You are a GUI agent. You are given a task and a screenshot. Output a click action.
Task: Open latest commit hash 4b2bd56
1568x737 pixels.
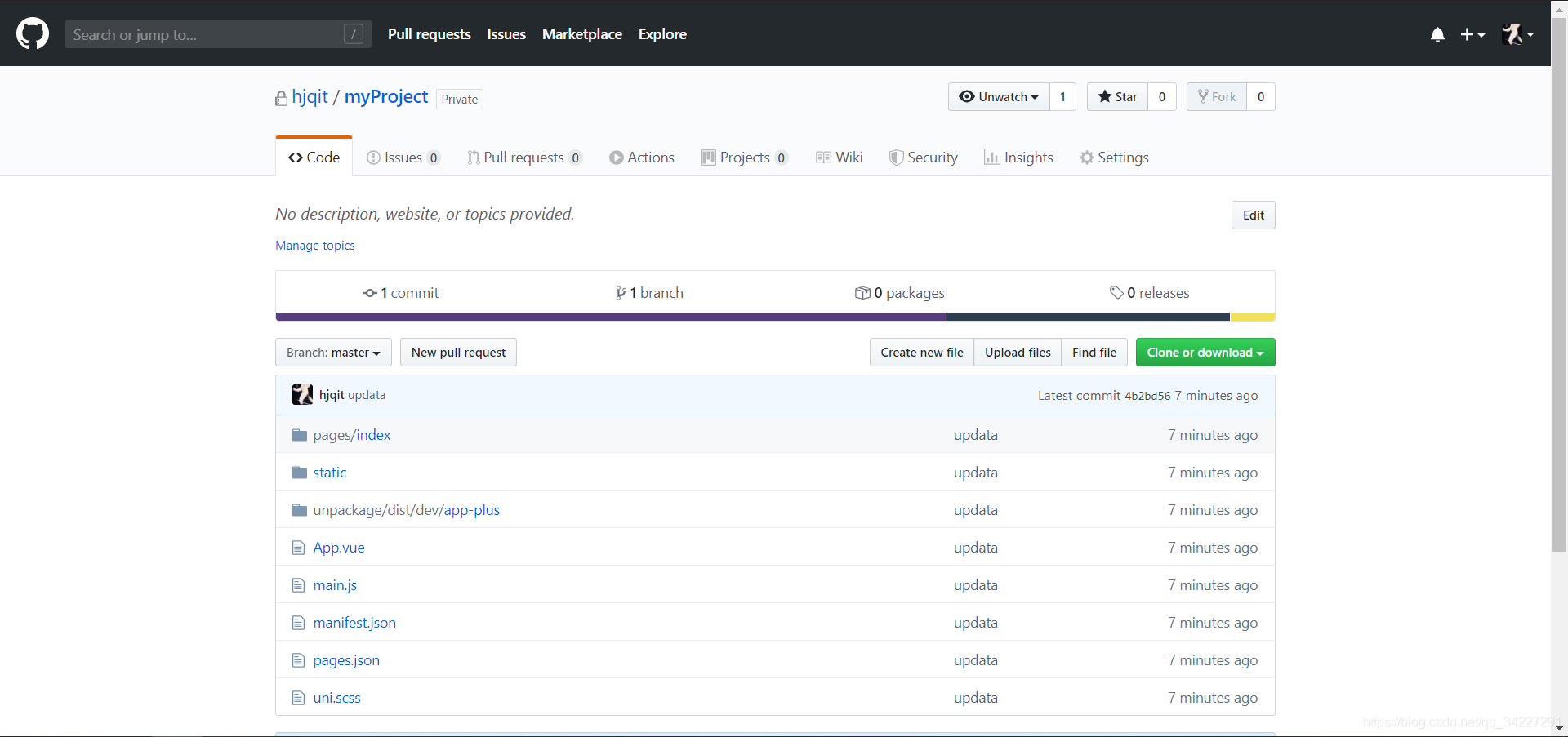[x=1147, y=396]
